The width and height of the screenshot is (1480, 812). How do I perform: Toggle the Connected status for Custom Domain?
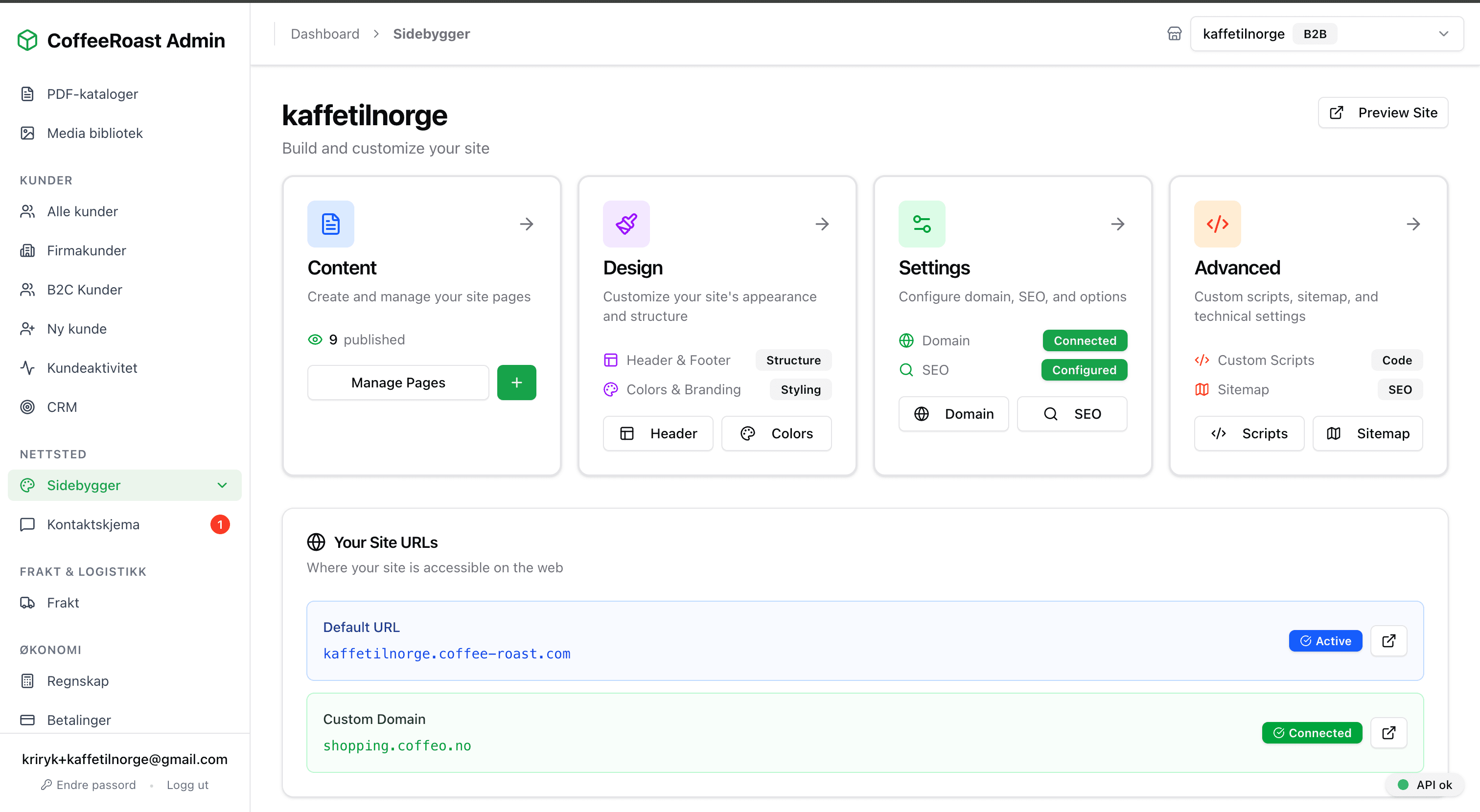pyautogui.click(x=1312, y=733)
